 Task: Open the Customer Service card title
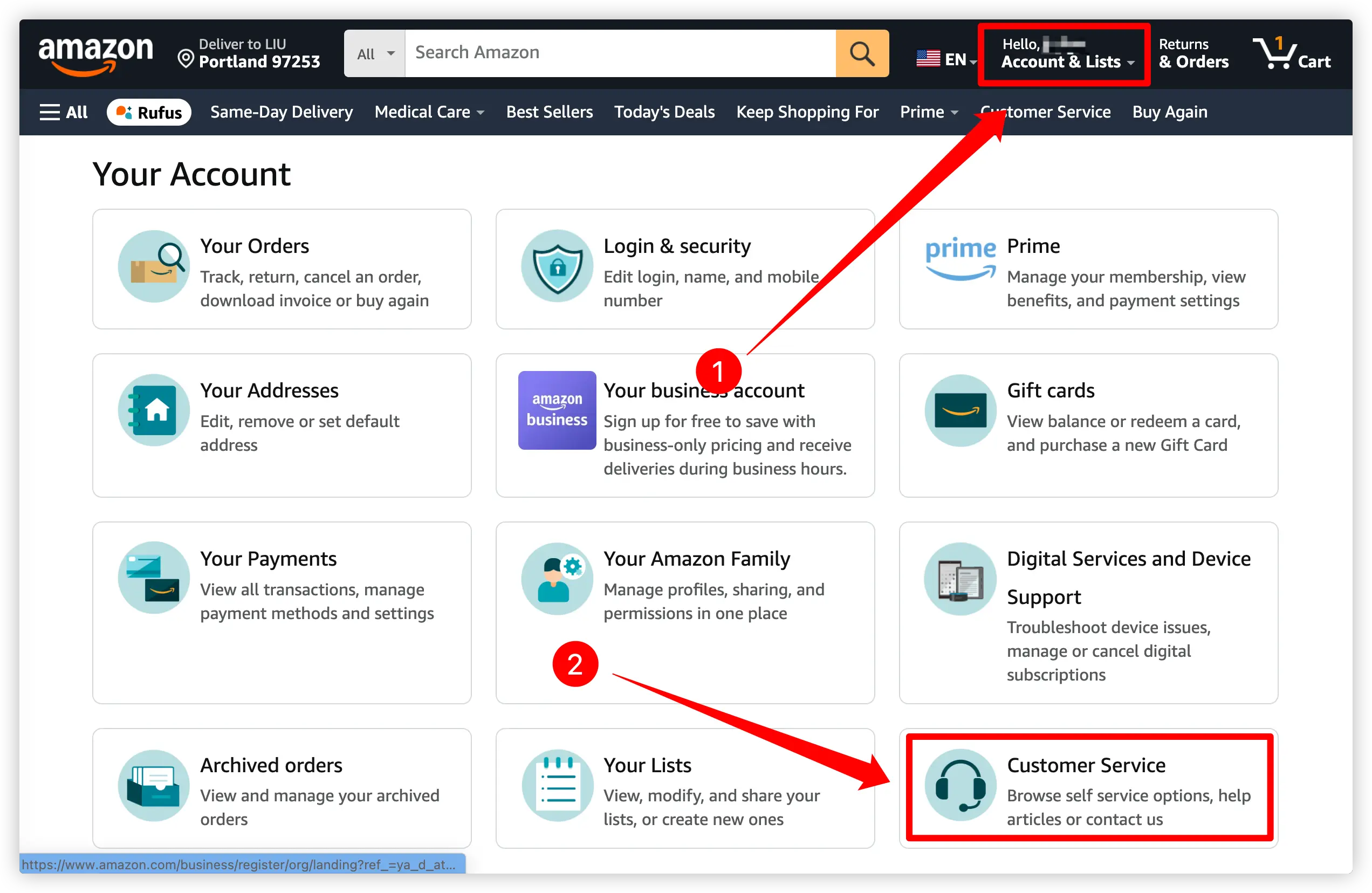[1086, 765]
